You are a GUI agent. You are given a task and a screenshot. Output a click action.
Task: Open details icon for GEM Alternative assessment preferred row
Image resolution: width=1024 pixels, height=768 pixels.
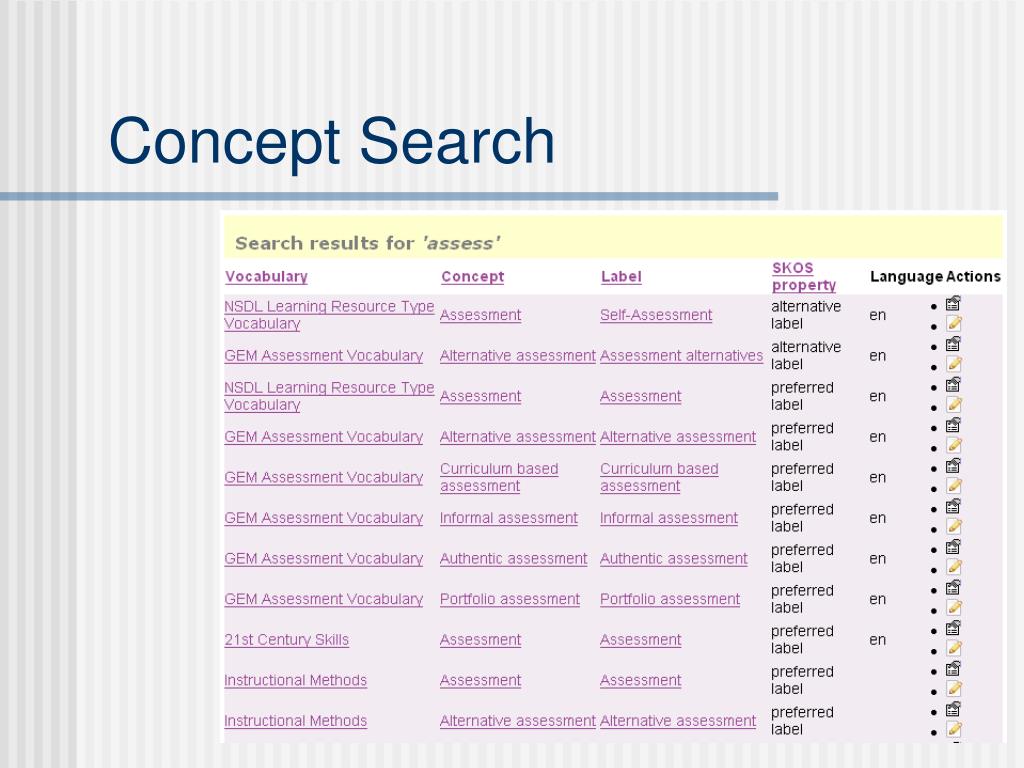tap(953, 425)
